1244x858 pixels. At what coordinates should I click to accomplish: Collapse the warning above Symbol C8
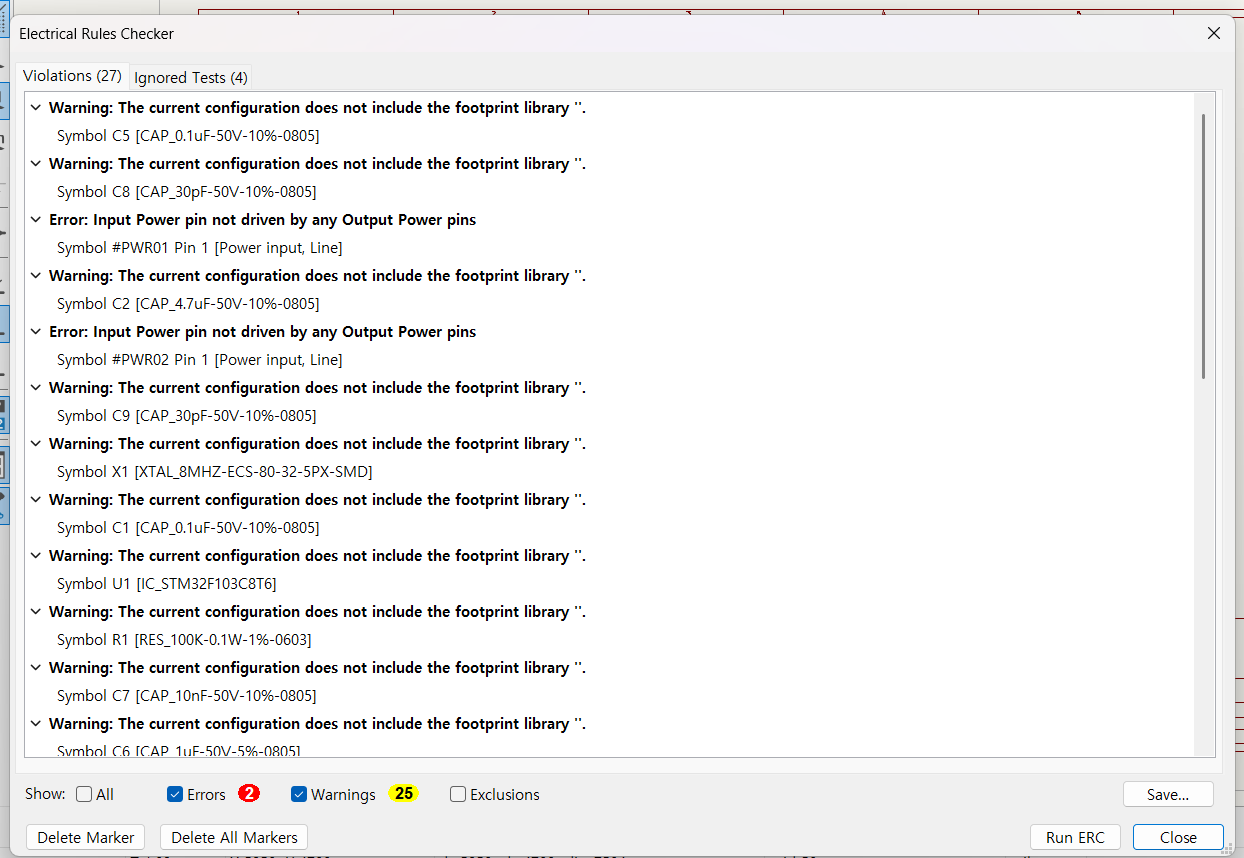coord(36,164)
